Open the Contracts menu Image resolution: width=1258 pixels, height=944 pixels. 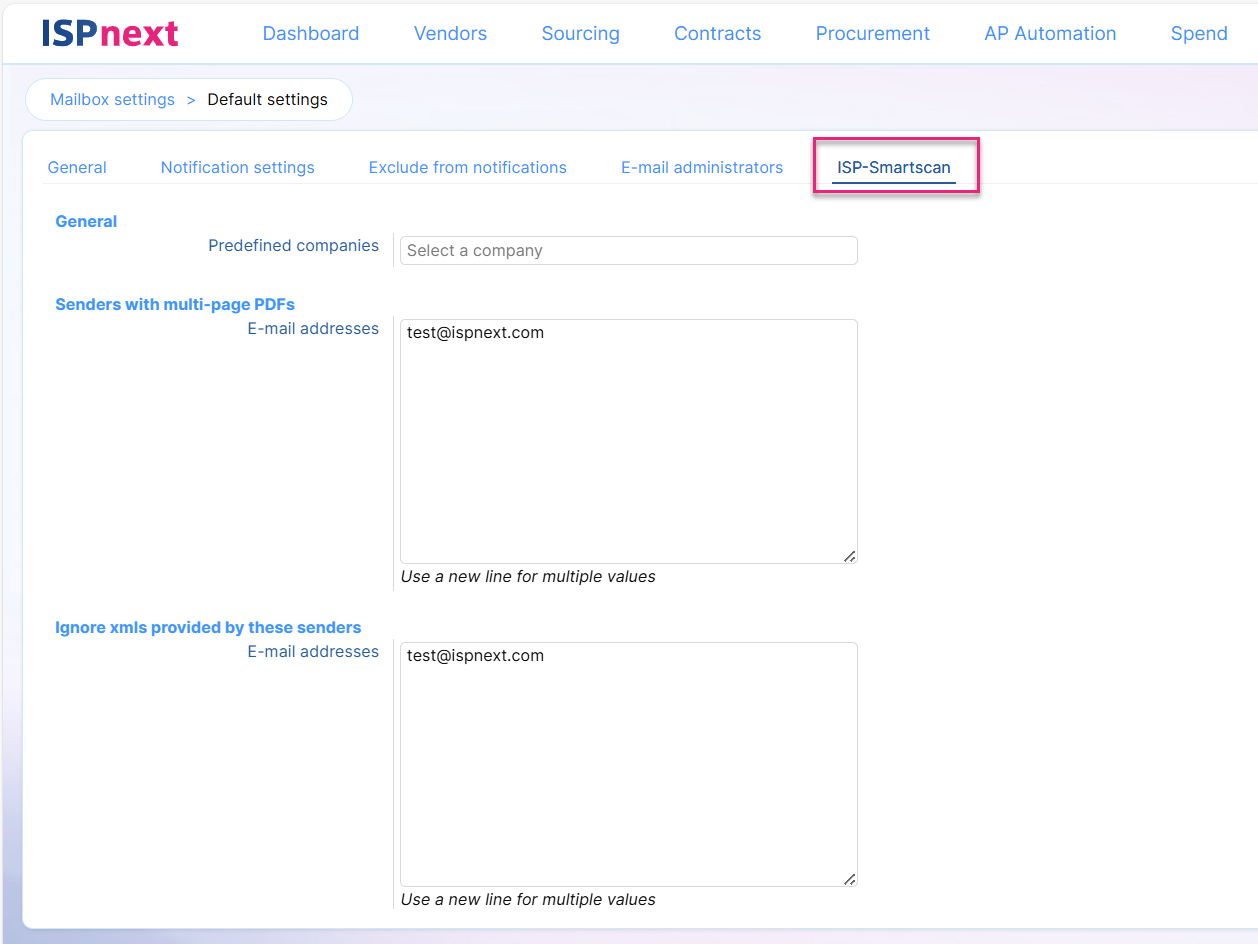point(718,33)
